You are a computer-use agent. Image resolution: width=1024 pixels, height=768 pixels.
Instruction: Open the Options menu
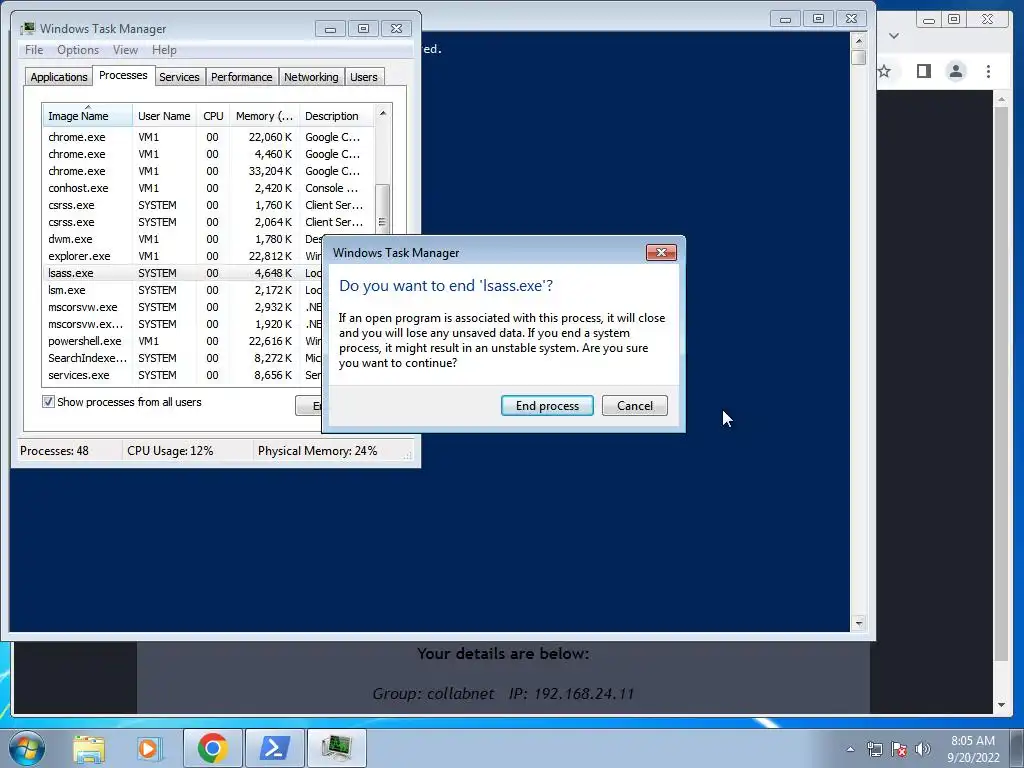click(78, 50)
